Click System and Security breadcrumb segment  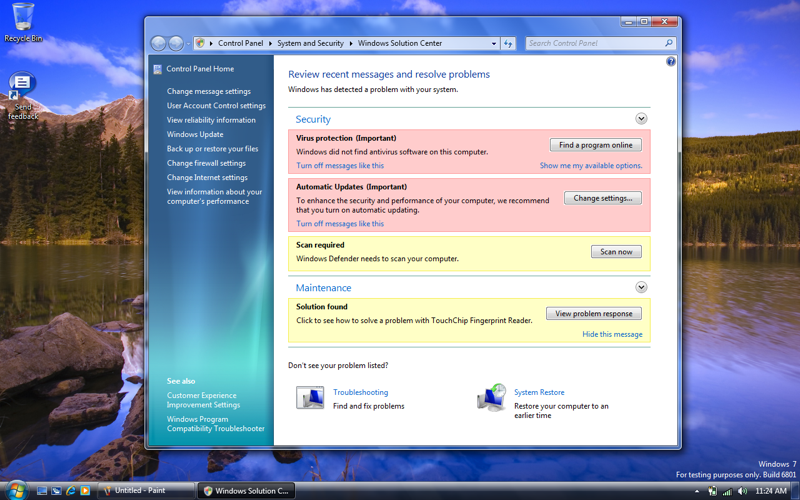[310, 43]
